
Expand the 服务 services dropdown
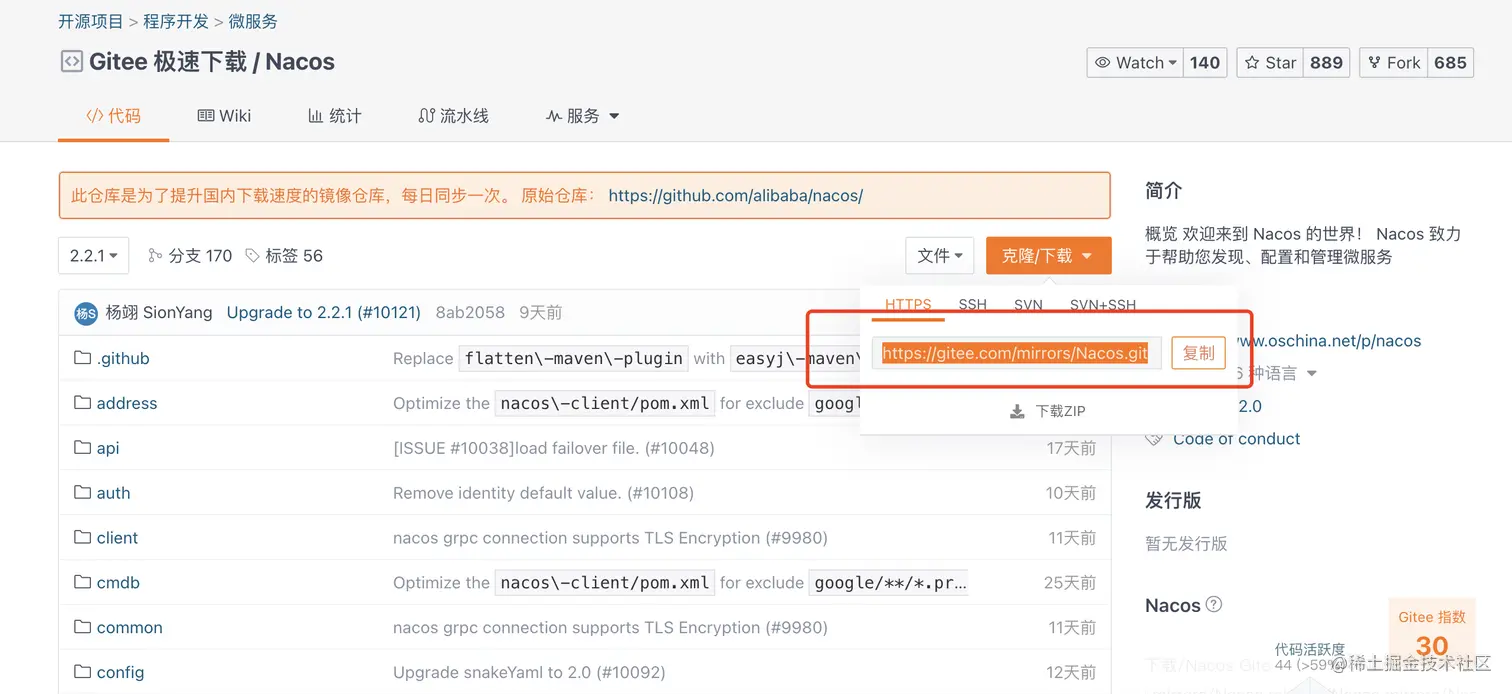click(x=582, y=116)
